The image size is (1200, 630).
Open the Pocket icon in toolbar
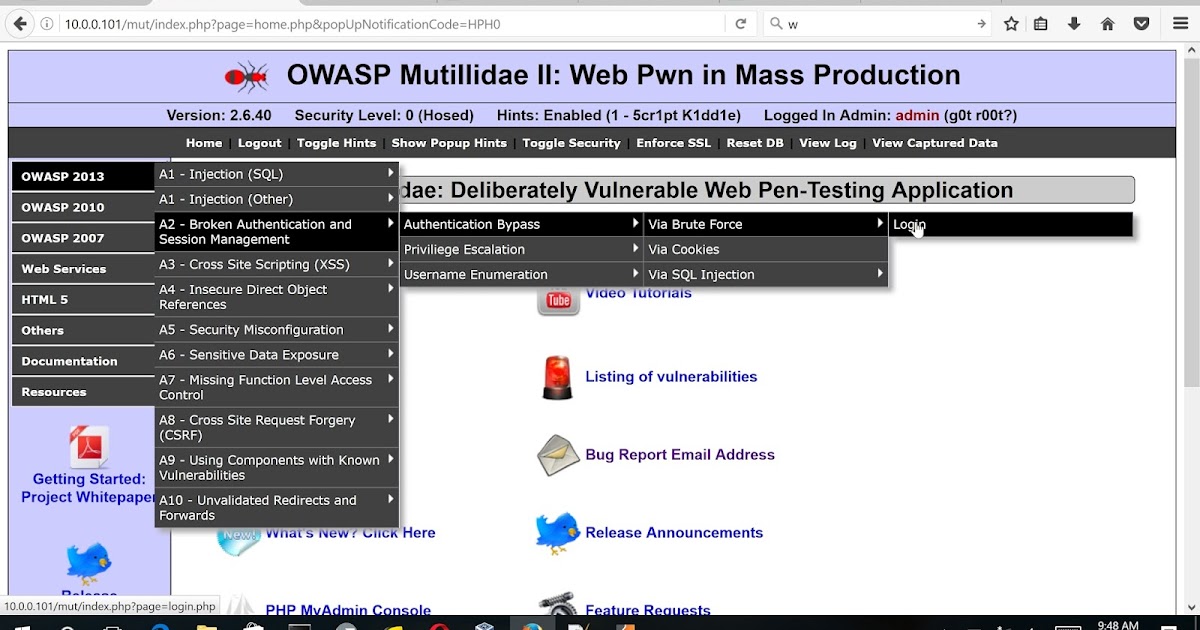[x=1140, y=24]
